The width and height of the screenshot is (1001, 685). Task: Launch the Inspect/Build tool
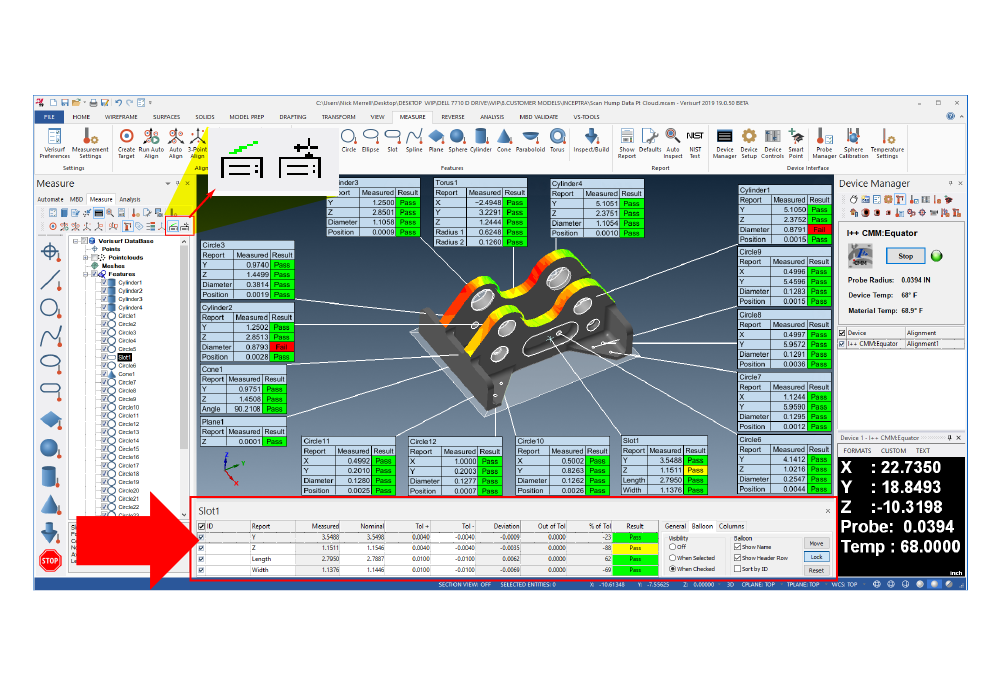click(591, 140)
